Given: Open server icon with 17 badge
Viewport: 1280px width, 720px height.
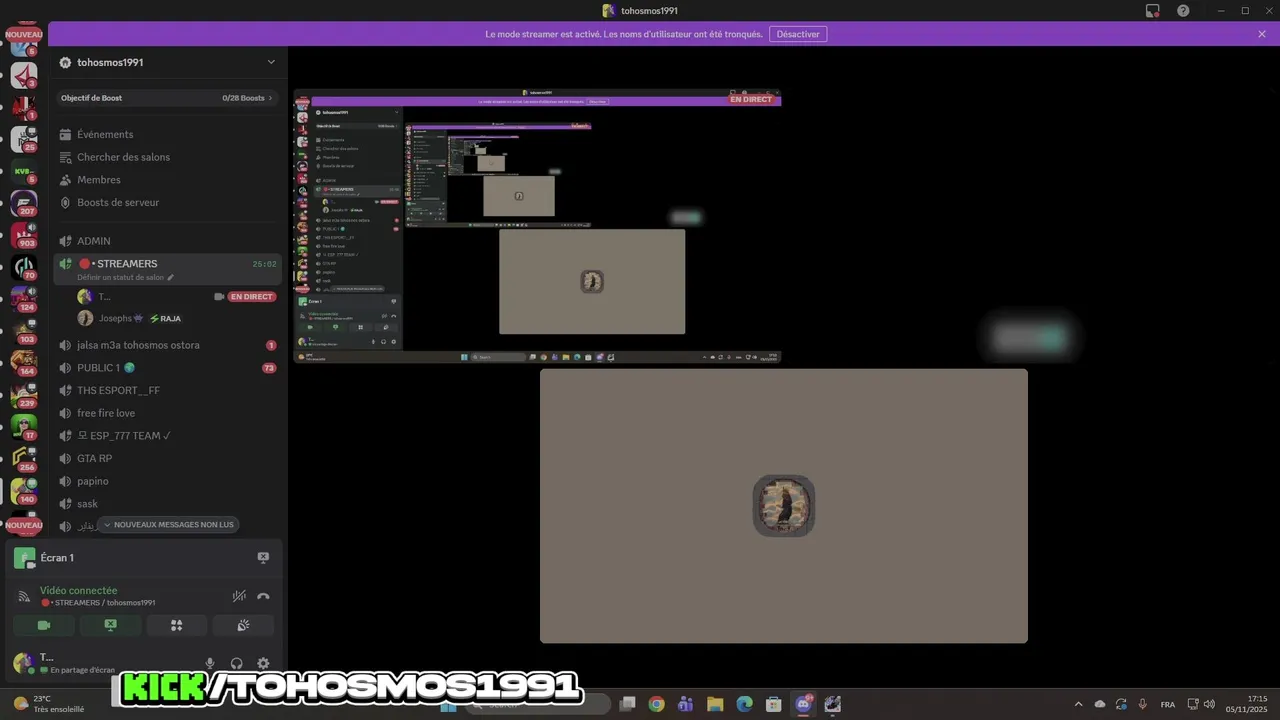Looking at the screenshot, I should click(24, 427).
